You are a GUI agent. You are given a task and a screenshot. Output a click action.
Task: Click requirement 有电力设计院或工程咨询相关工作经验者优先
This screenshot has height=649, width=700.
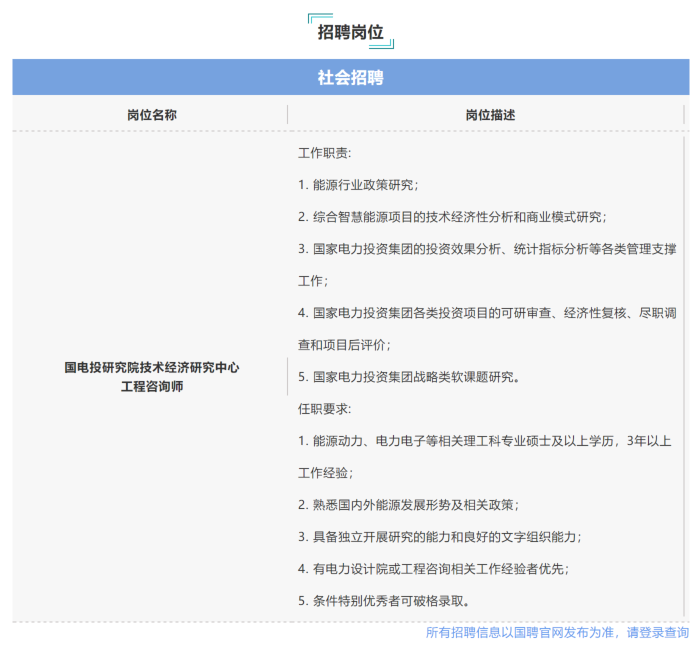tap(433, 569)
